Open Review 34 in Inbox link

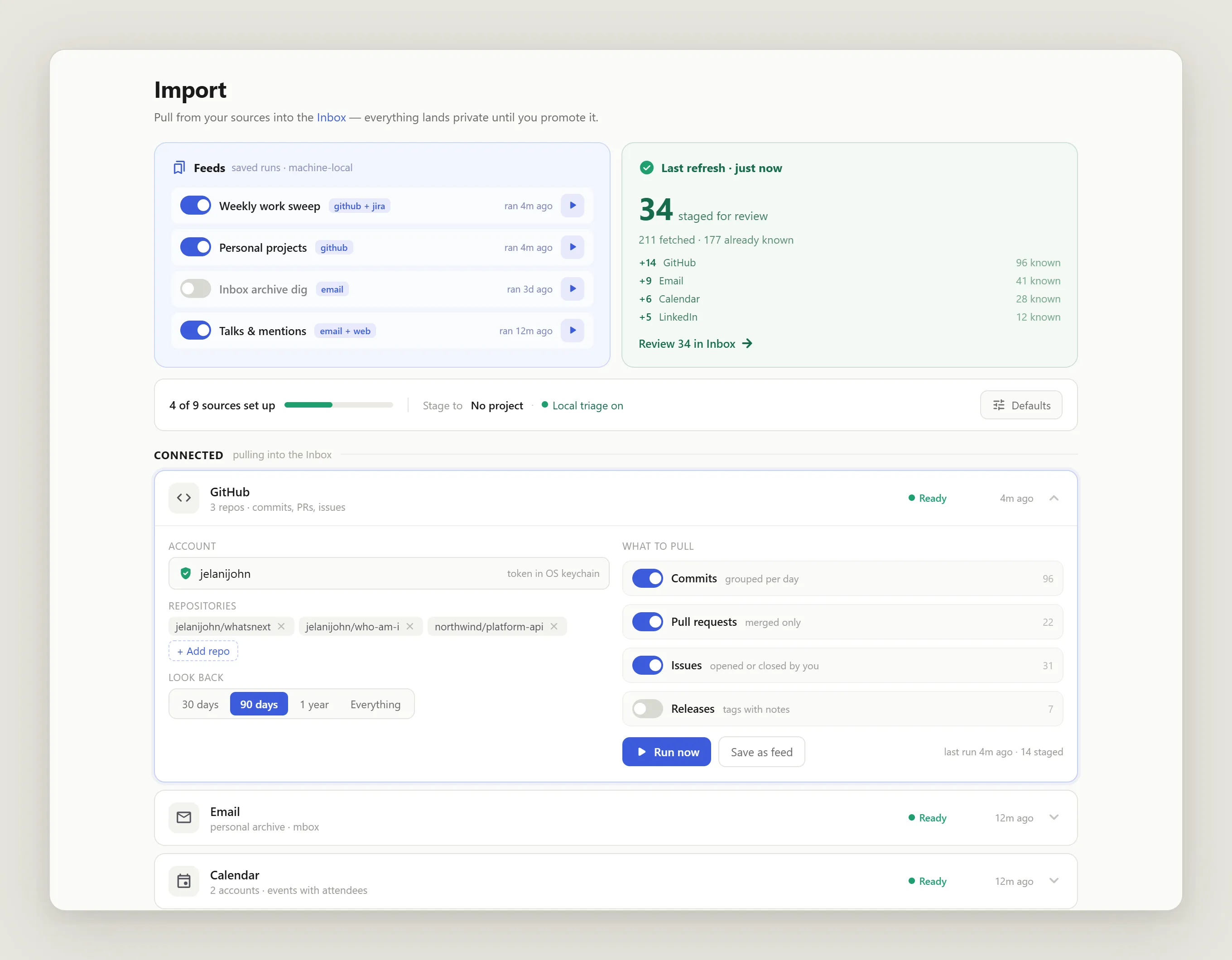pyautogui.click(x=695, y=344)
